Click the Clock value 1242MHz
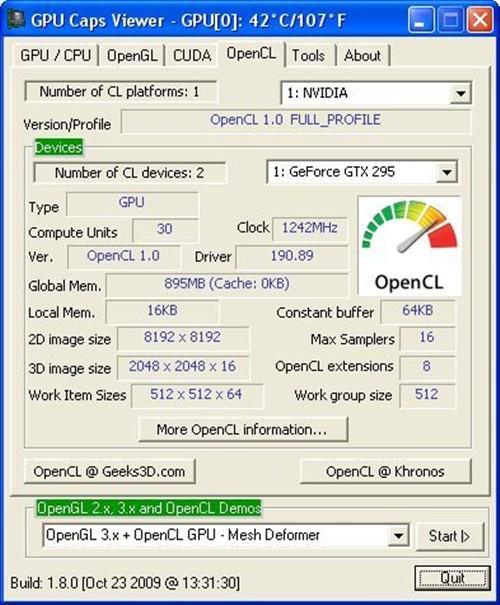Viewport: 500px width, 605px height. click(310, 229)
